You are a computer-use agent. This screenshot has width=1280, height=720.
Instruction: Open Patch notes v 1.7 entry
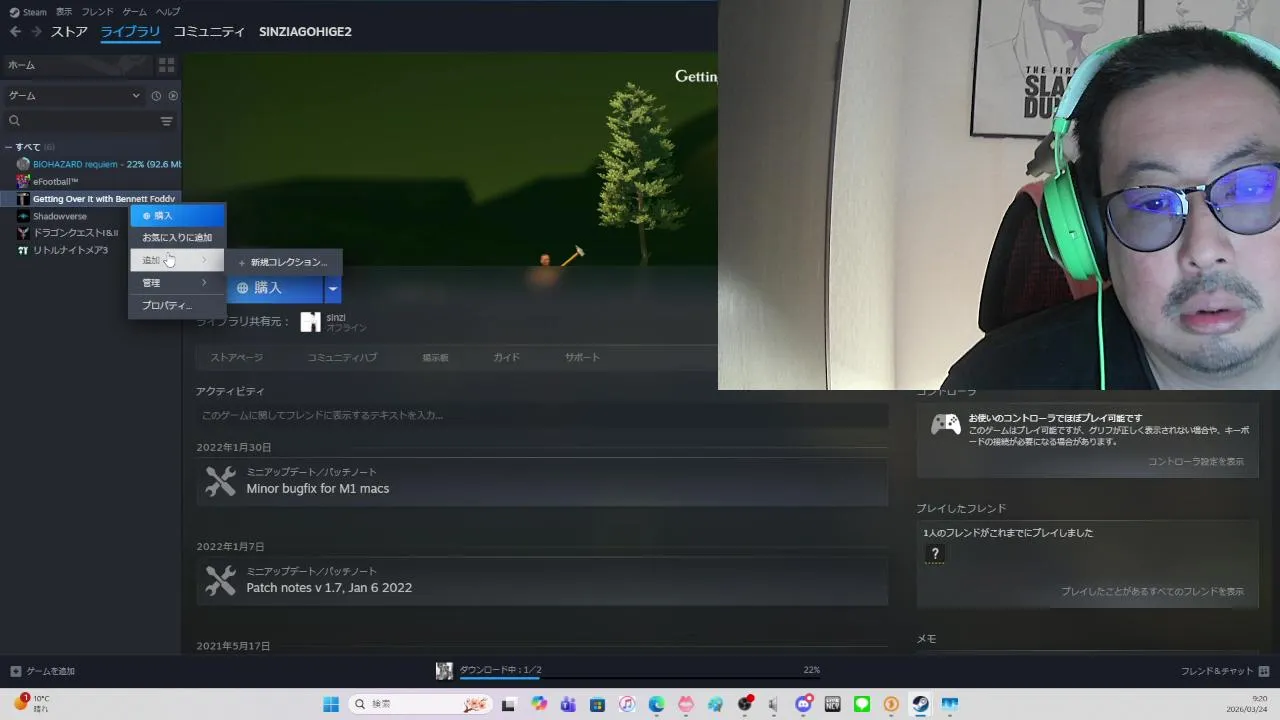[542, 580]
